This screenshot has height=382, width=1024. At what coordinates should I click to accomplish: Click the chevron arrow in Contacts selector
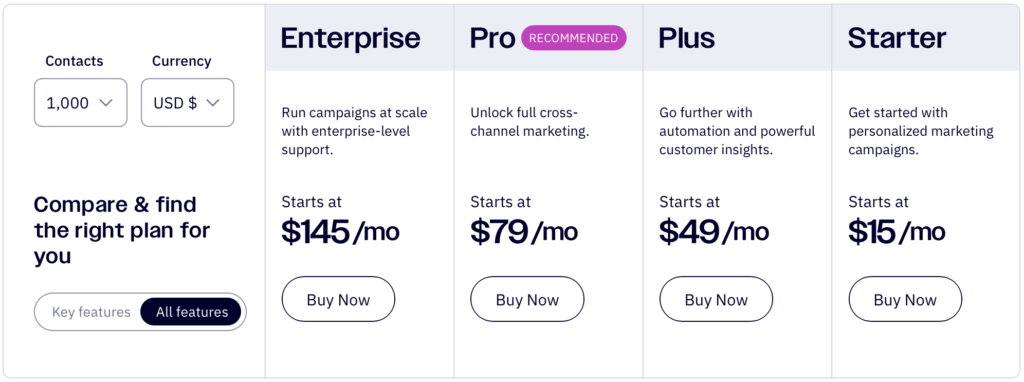tap(106, 103)
